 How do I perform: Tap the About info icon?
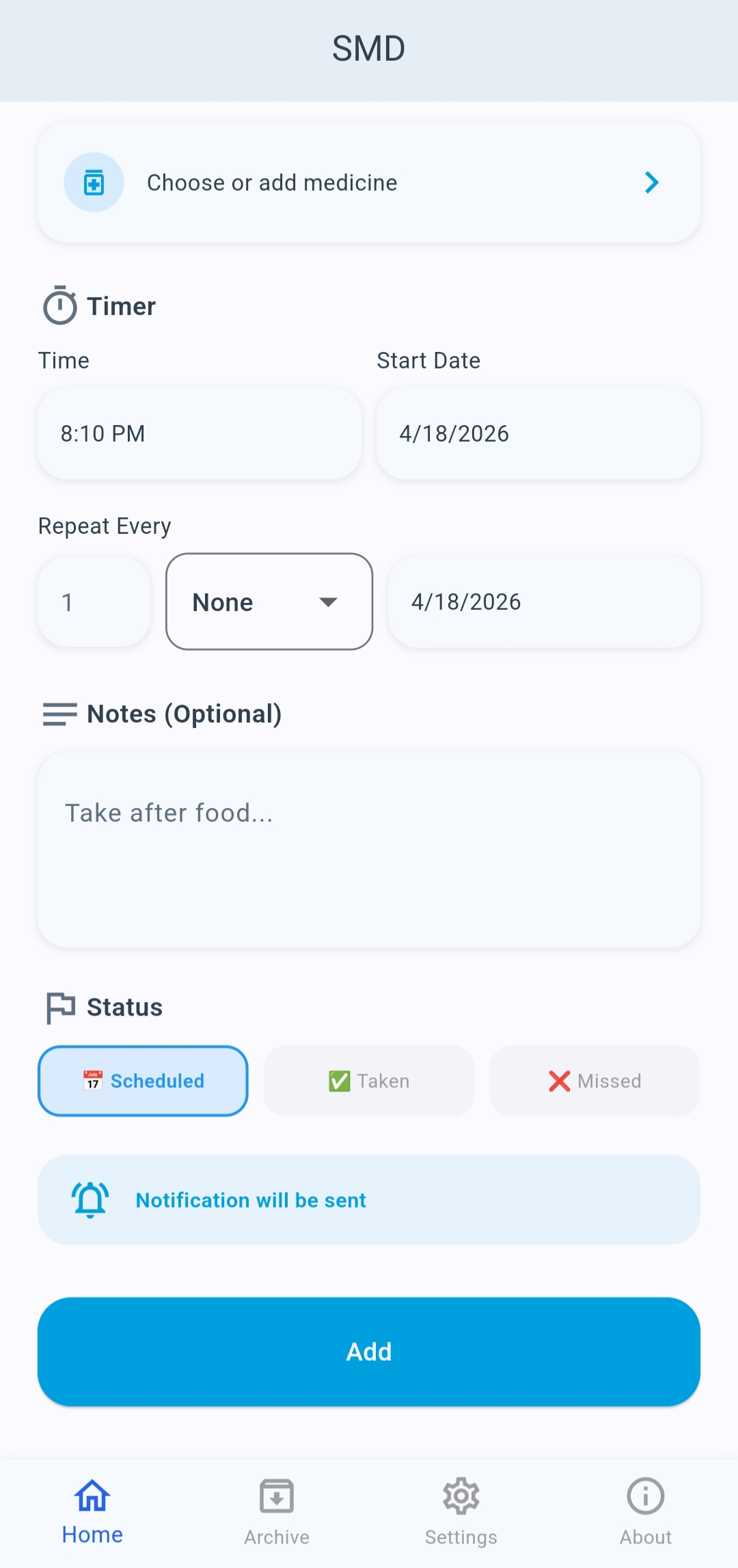(x=645, y=1496)
